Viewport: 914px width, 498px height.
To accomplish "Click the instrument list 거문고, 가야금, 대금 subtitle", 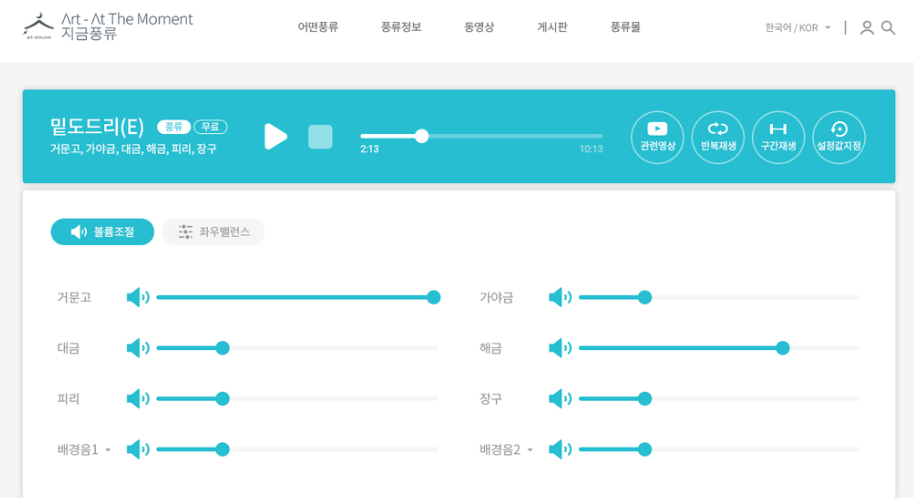I will 133,149.
